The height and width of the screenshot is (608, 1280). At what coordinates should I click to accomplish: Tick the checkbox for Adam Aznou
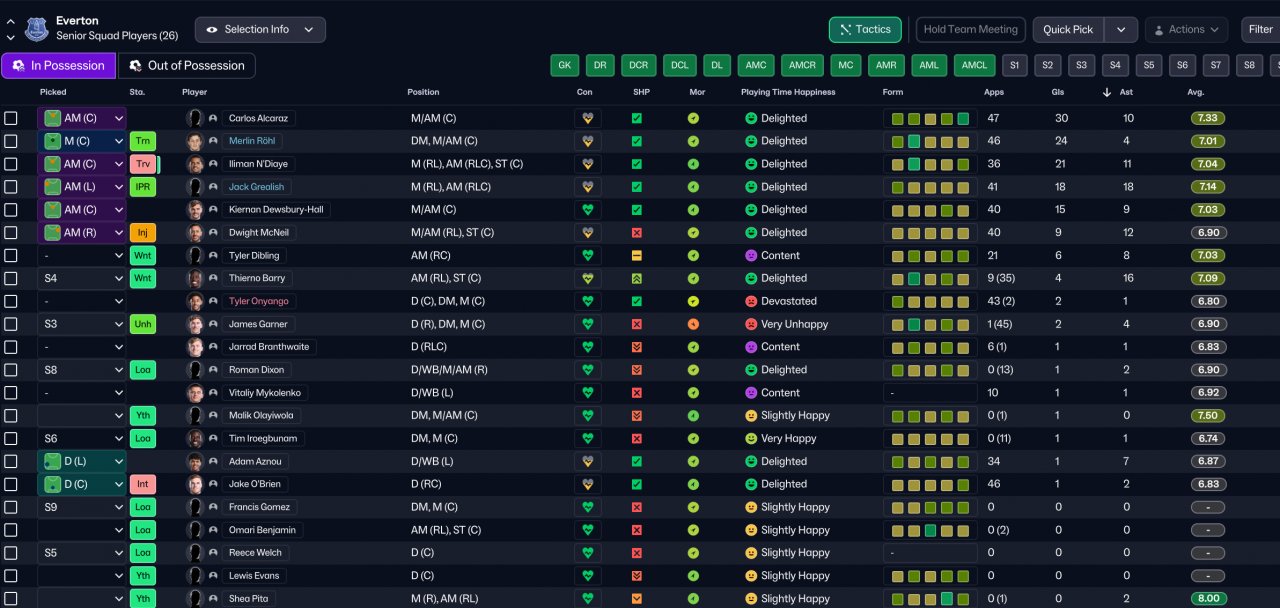click(x=11, y=462)
